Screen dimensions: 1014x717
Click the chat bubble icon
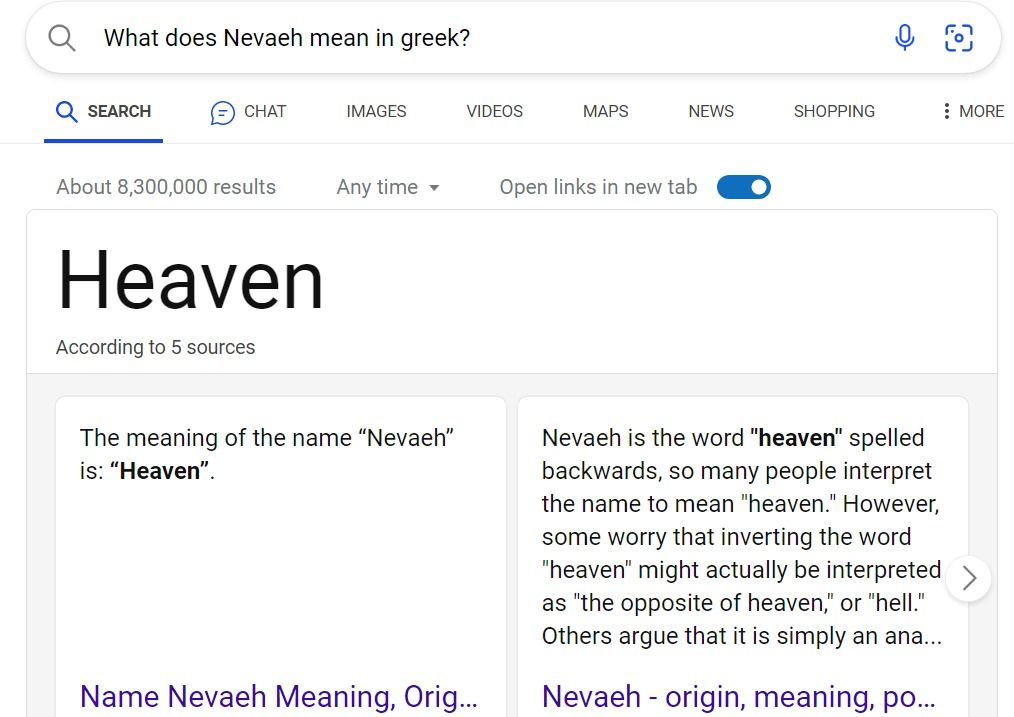point(222,112)
